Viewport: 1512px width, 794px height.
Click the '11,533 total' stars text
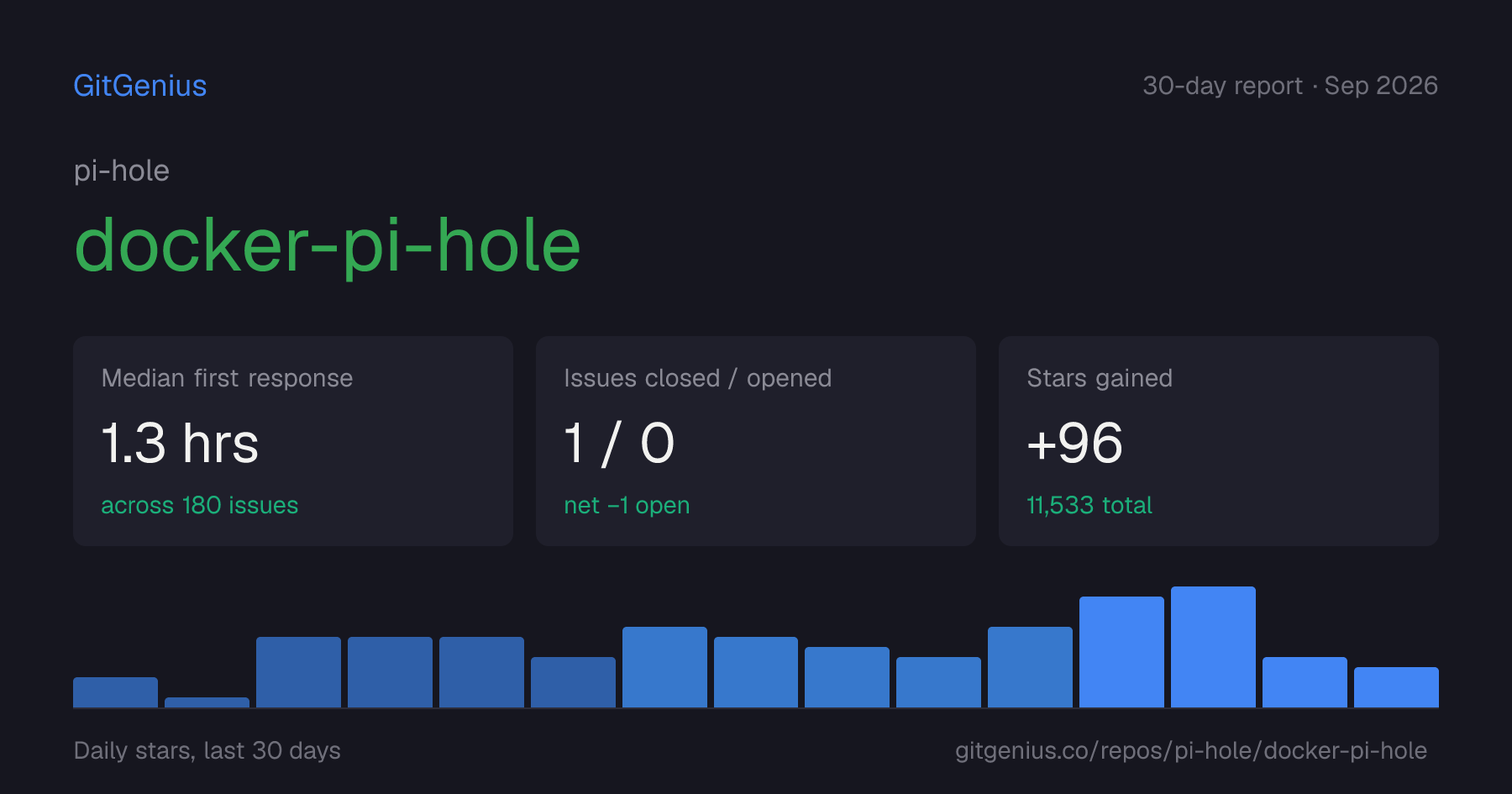pos(1089,505)
